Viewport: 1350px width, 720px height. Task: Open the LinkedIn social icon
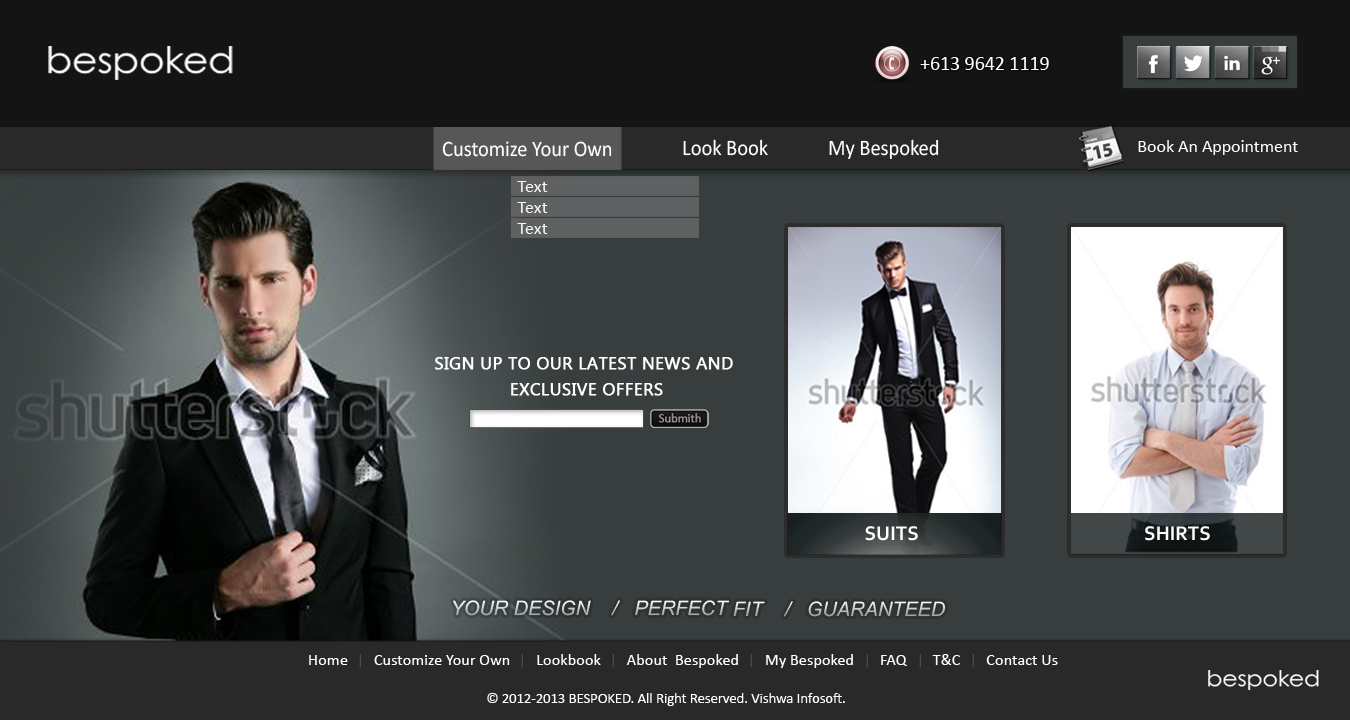[1231, 63]
